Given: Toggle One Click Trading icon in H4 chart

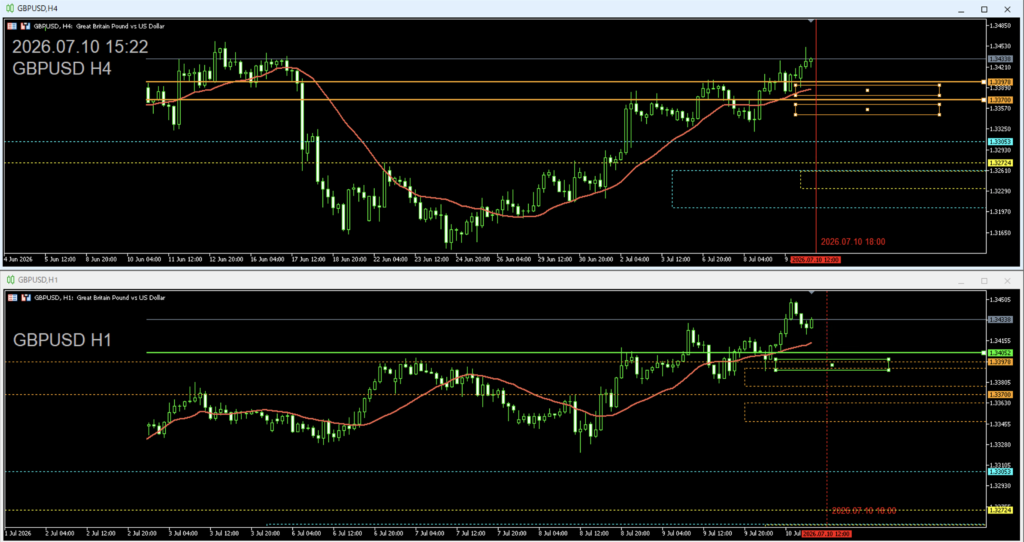Looking at the screenshot, I should point(25,26).
